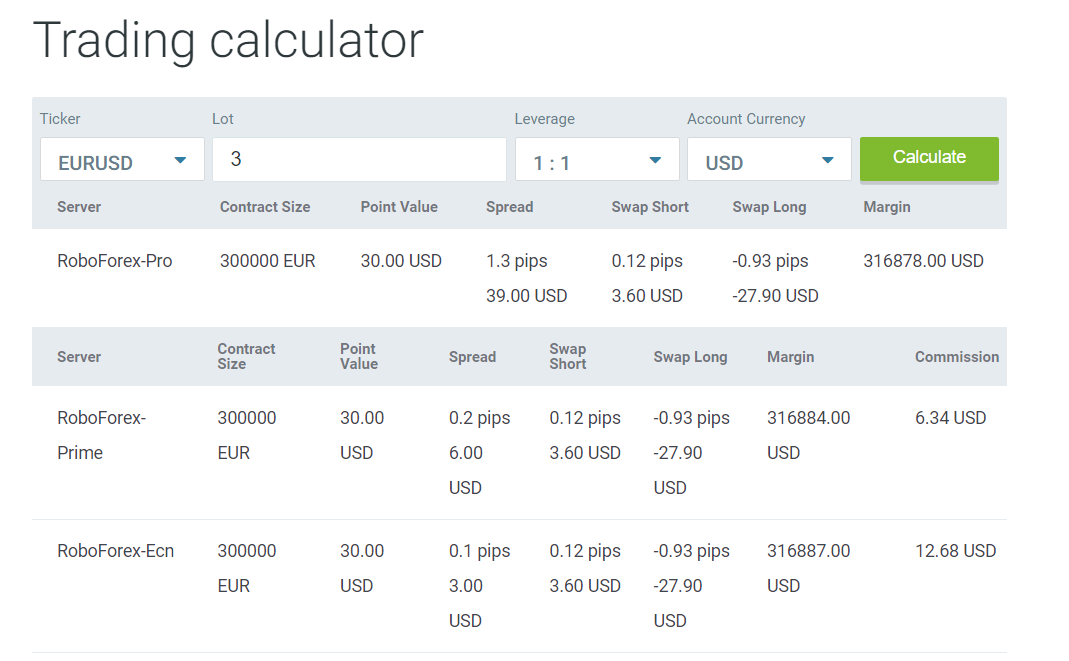
Task: Click the green Calculate button
Action: 929,159
